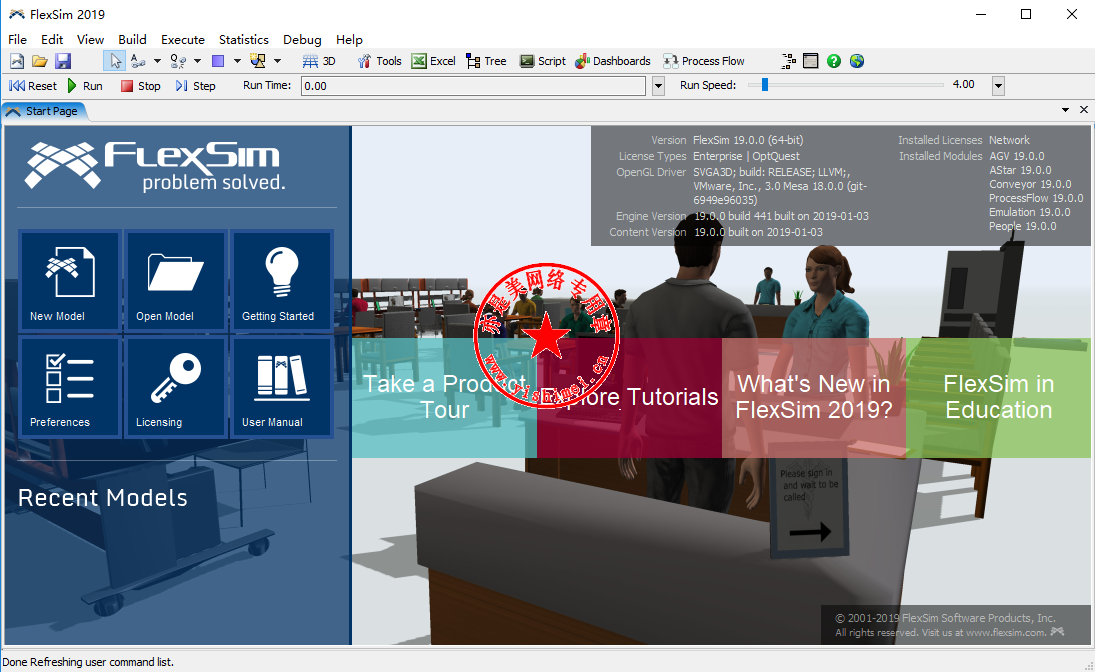Expand the create objects dropdown arrow

click(x=237, y=61)
